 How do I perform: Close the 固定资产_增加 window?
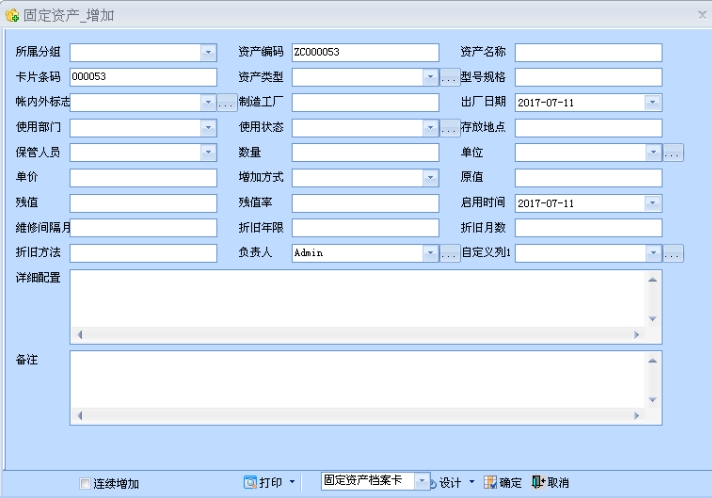702,15
